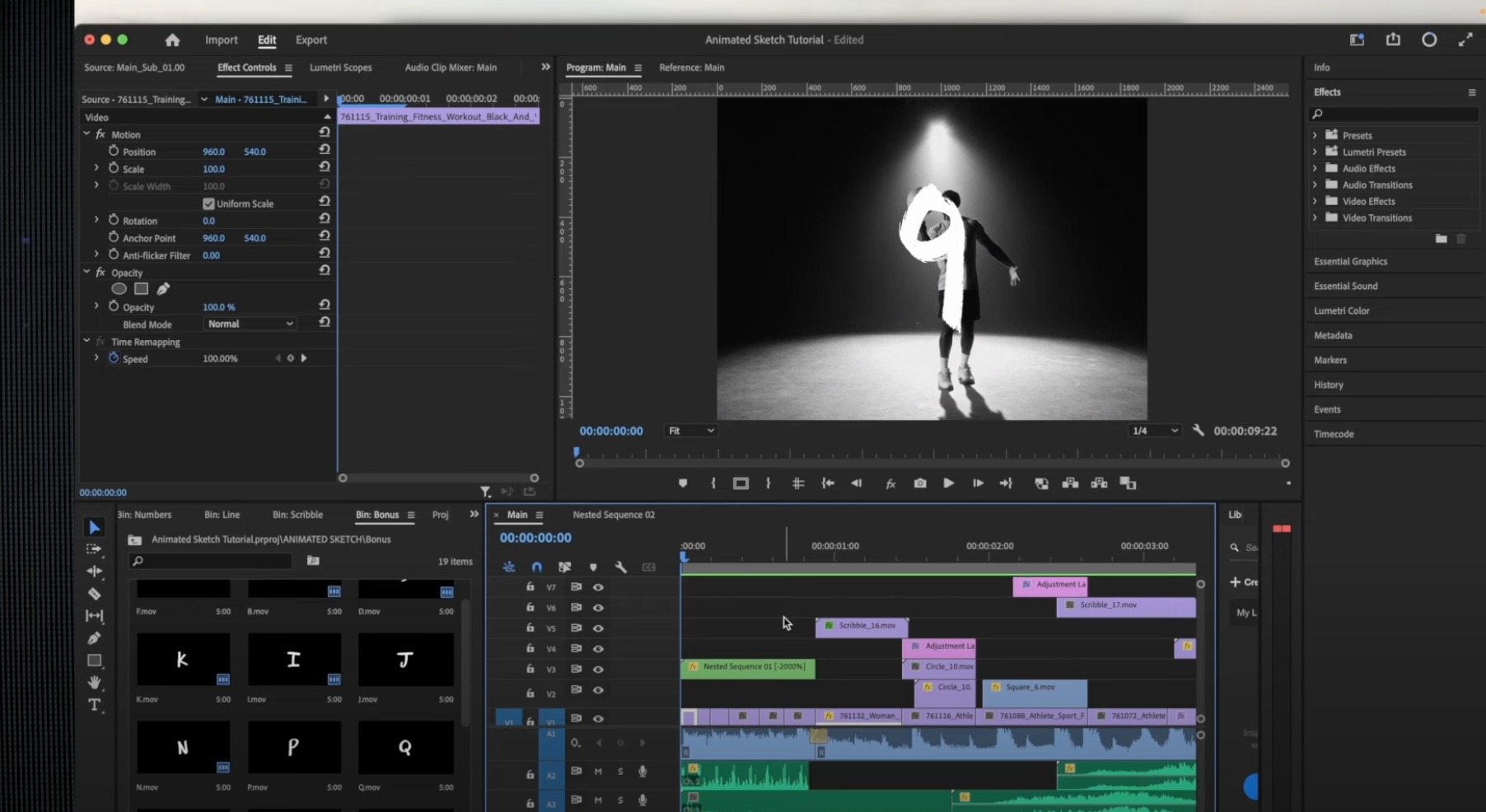Hide track V7 with the eye icon
This screenshot has width=1486, height=812.
coord(598,587)
